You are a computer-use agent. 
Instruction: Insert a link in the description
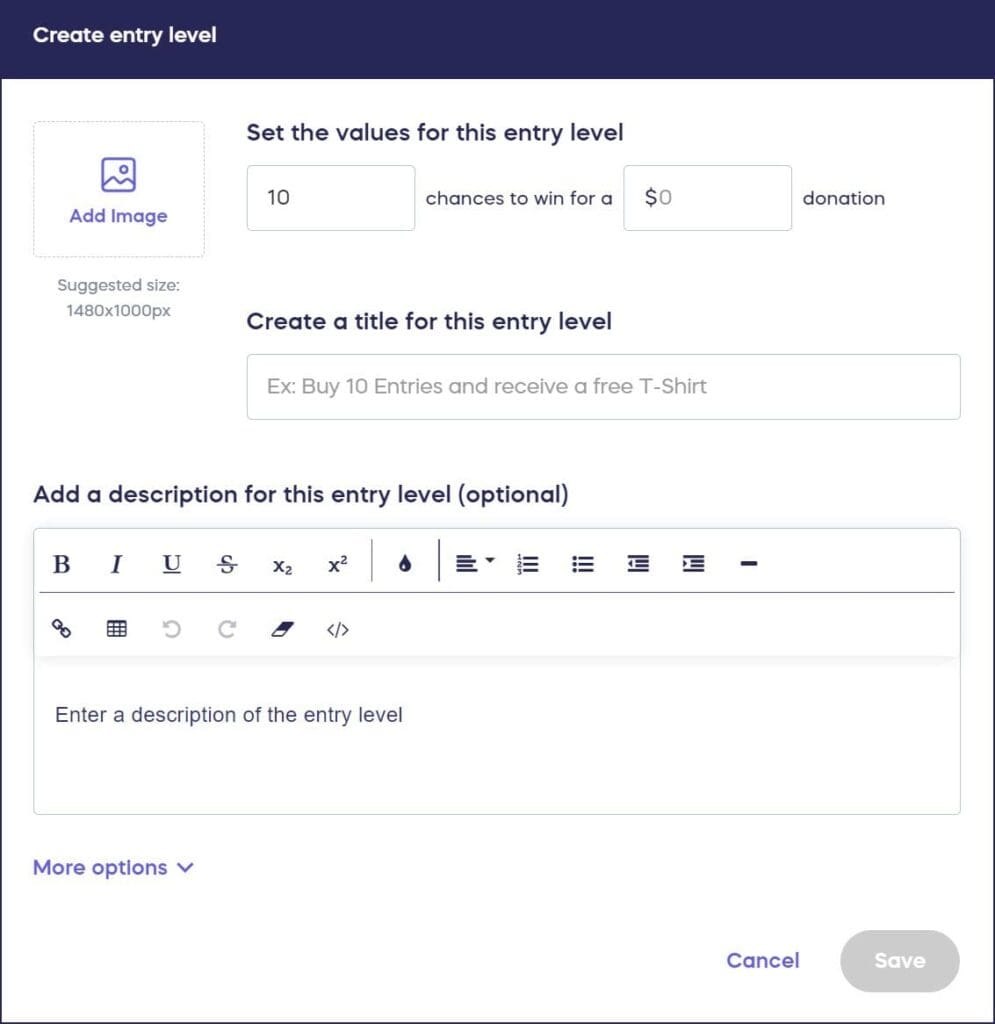coord(61,629)
